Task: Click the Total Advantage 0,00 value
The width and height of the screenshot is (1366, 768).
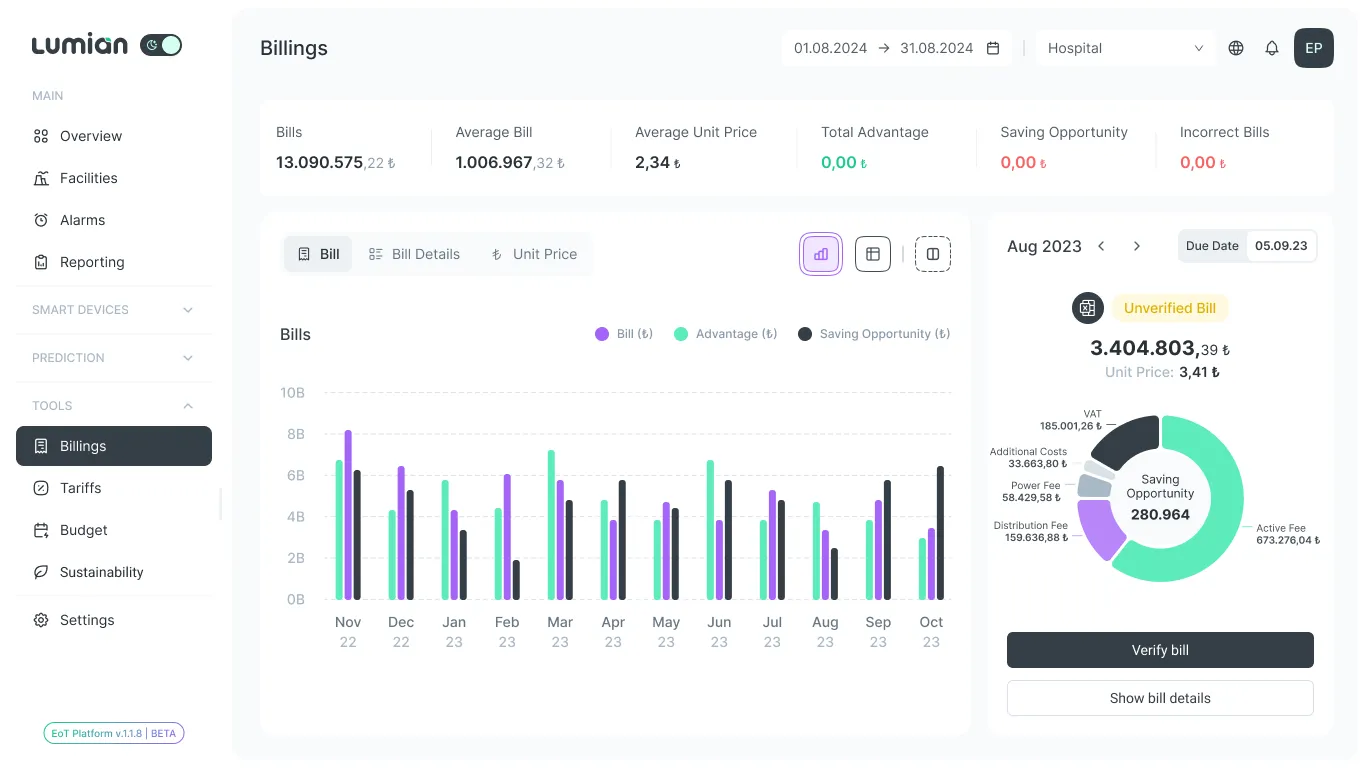Action: click(844, 163)
